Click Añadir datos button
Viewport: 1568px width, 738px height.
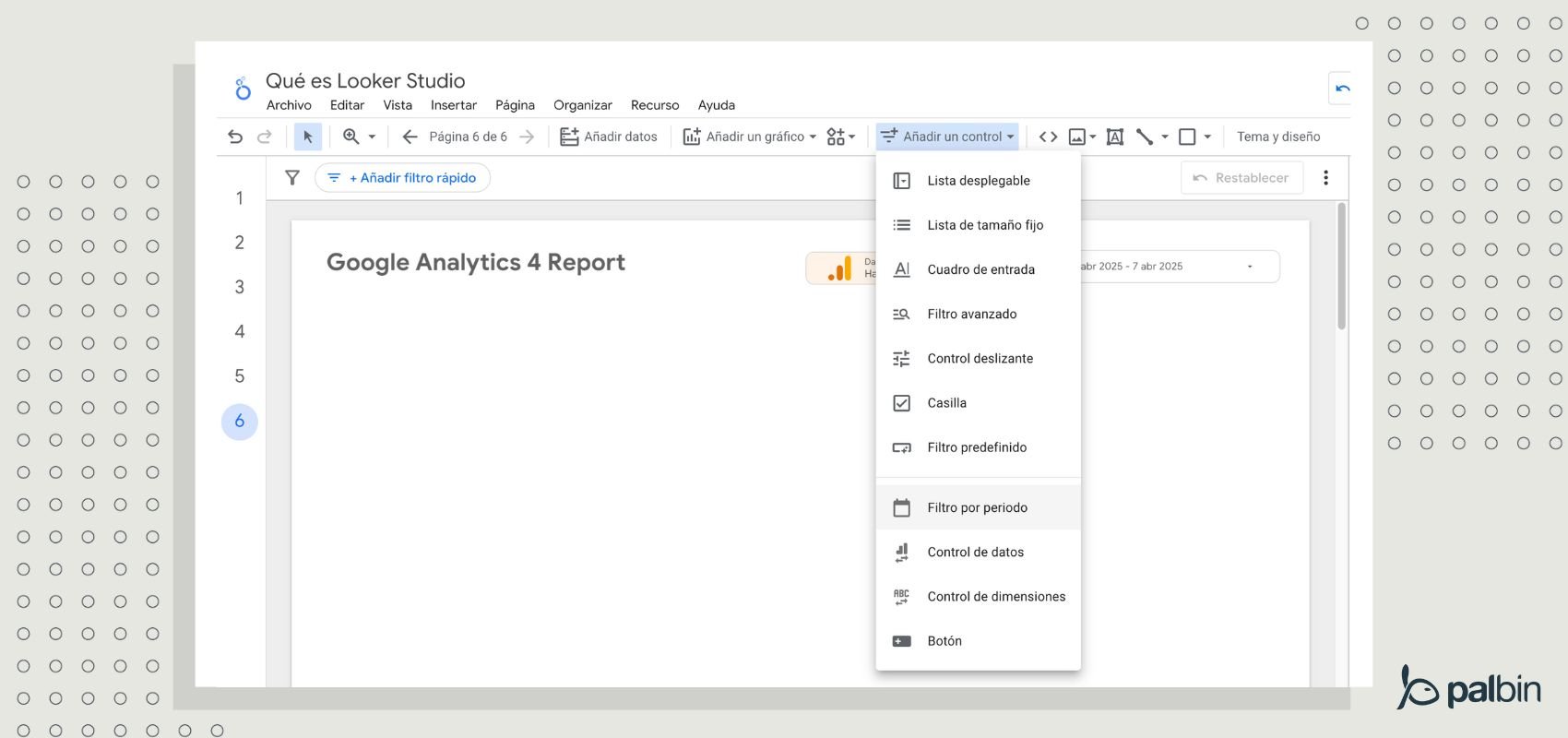609,137
